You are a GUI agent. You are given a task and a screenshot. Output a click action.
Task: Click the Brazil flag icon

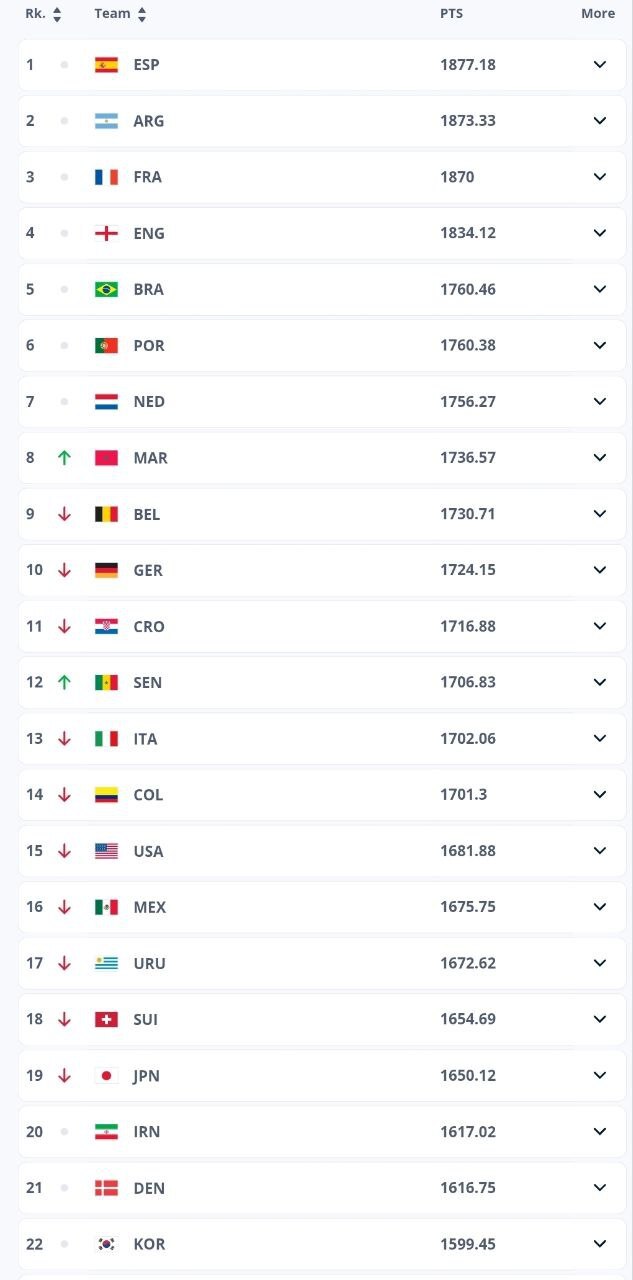106,289
